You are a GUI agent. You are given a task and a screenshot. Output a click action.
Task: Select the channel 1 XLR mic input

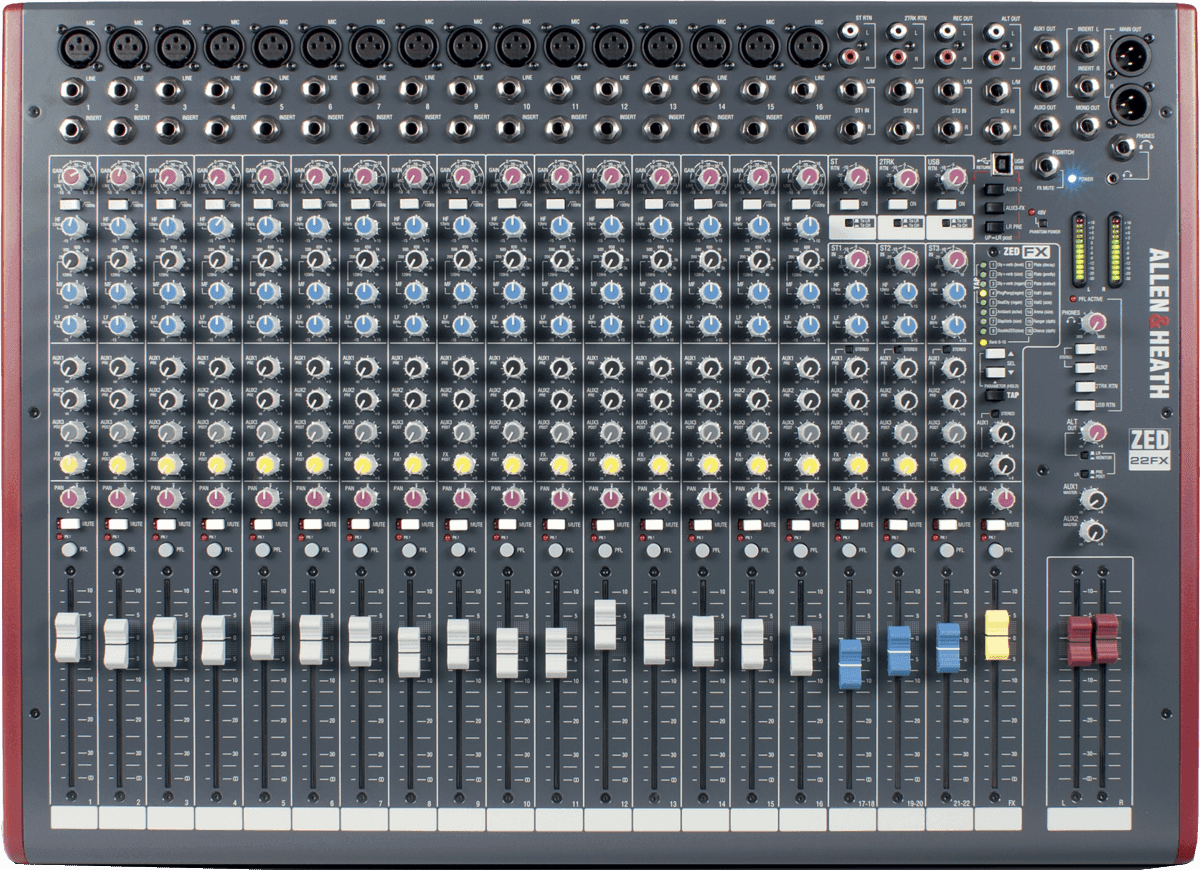pos(76,46)
